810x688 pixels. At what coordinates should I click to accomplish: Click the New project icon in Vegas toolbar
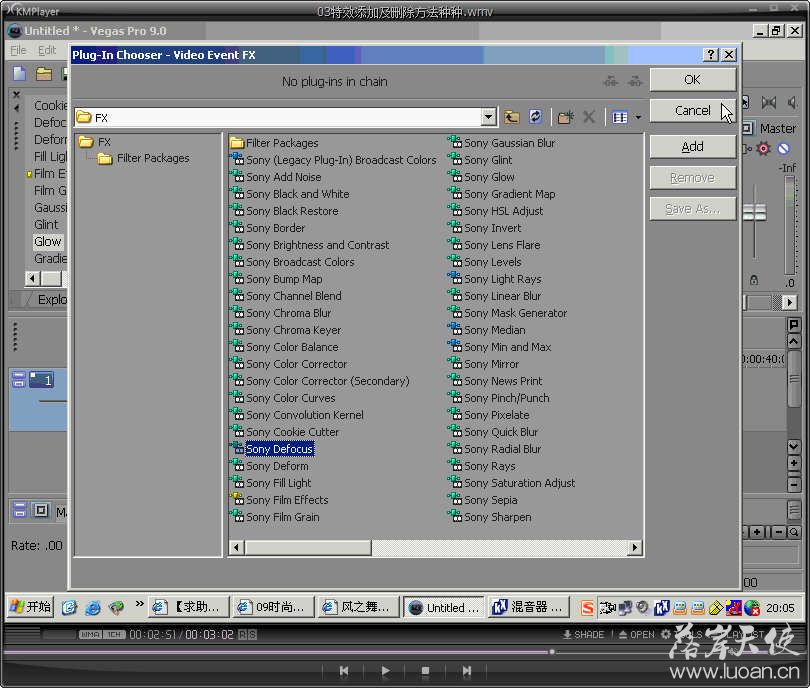[20, 74]
